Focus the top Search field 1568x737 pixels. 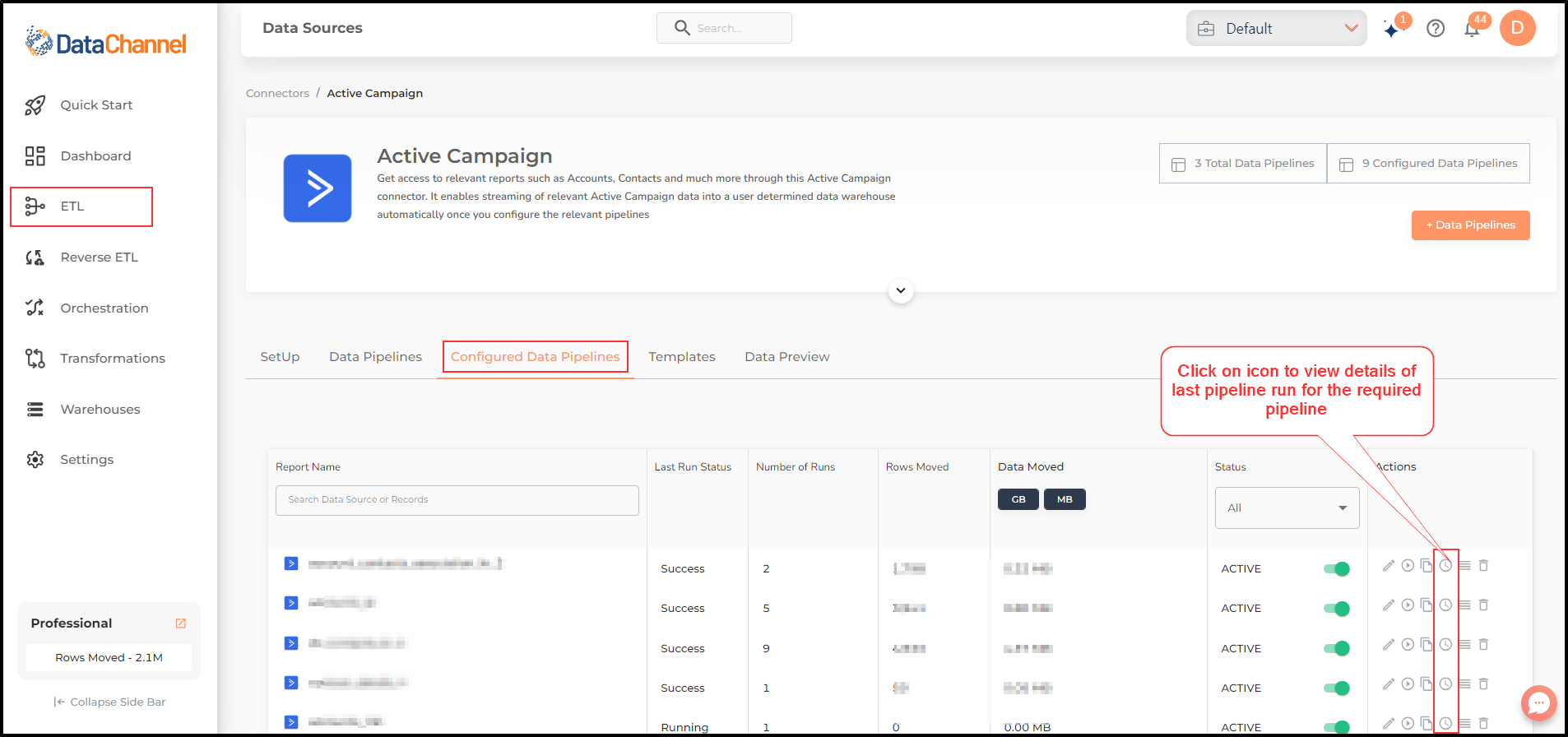click(724, 28)
